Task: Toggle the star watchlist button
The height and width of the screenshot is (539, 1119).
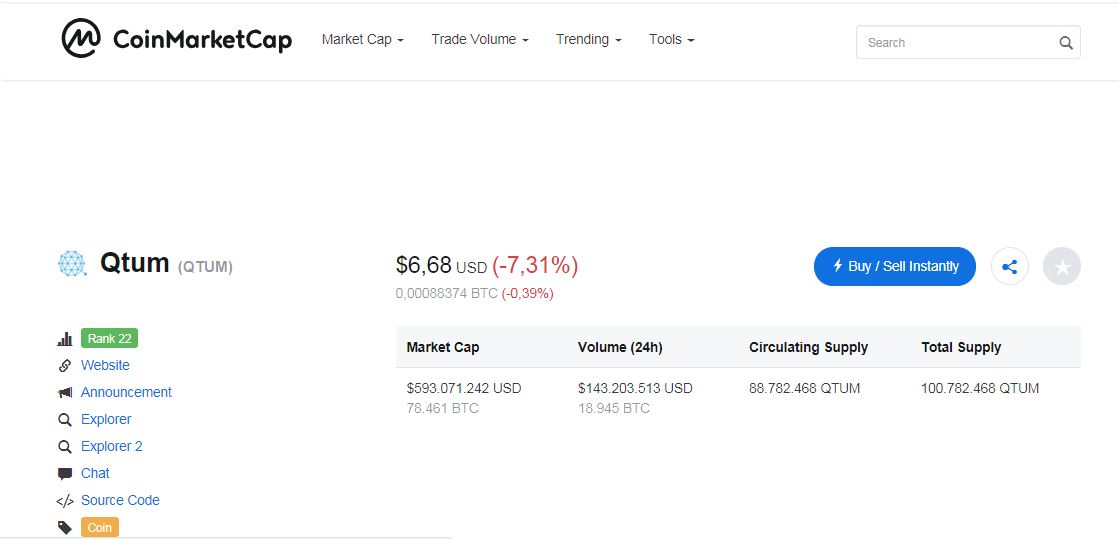Action: [x=1062, y=267]
